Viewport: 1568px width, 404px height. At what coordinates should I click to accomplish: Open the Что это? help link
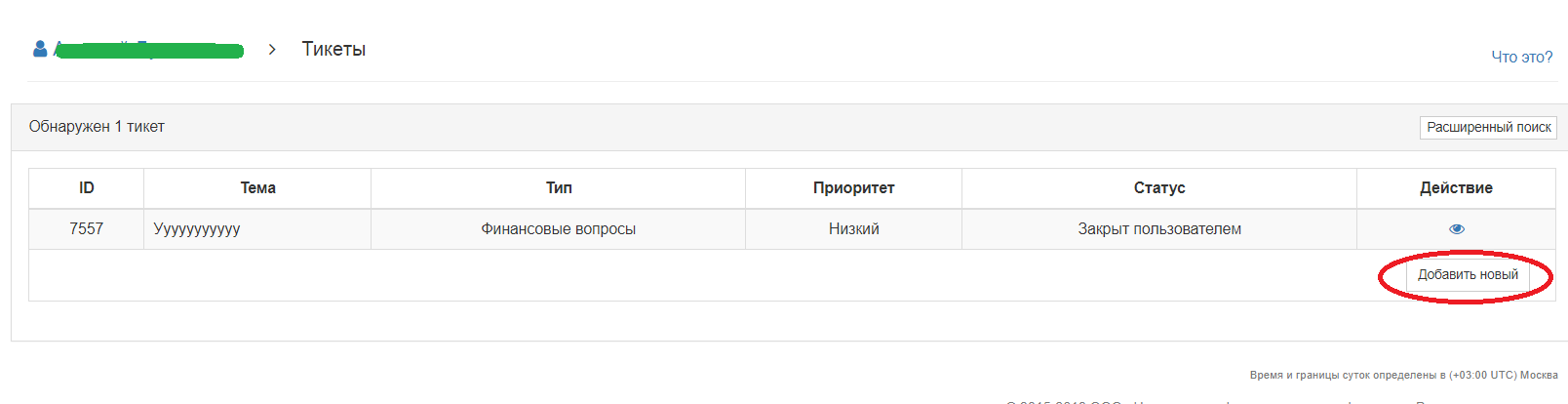[1521, 57]
